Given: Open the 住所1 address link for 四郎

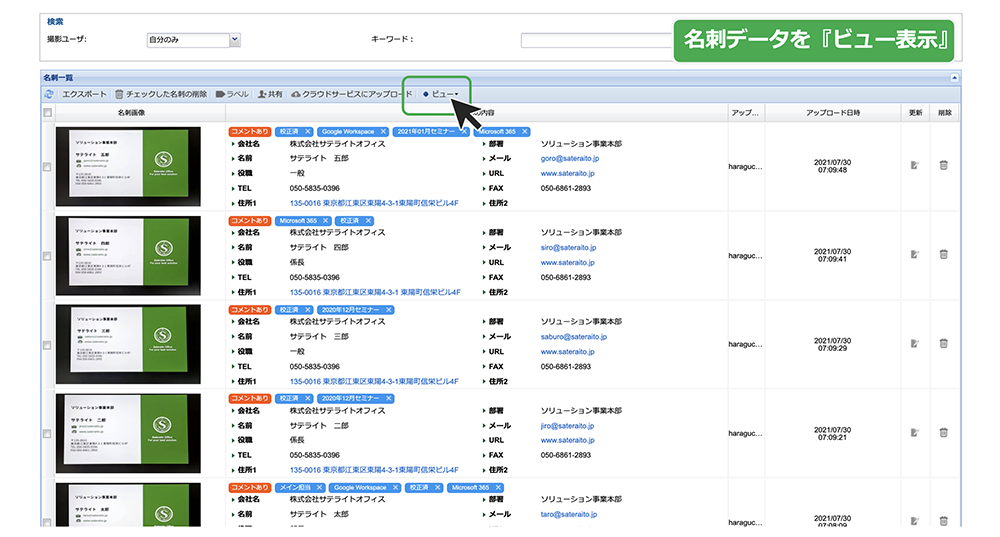Looking at the screenshot, I should [375, 293].
